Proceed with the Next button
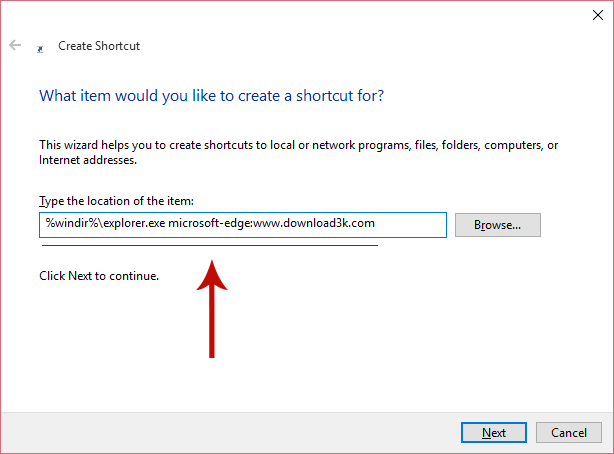The height and width of the screenshot is (454, 614). coord(494,432)
